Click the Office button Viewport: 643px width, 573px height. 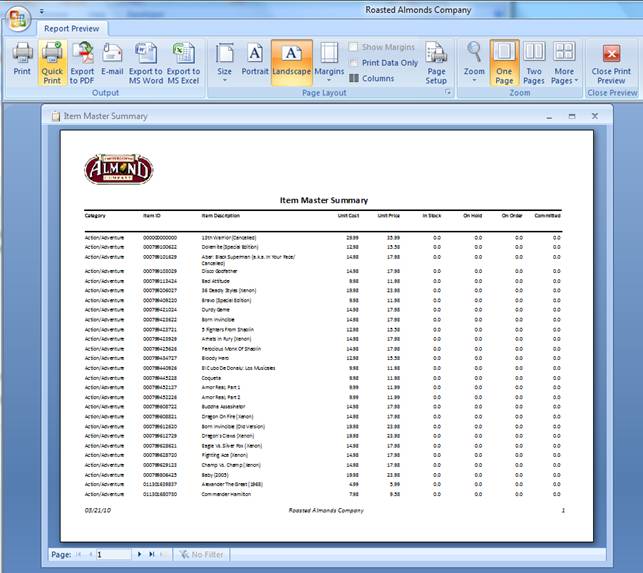tap(18, 18)
